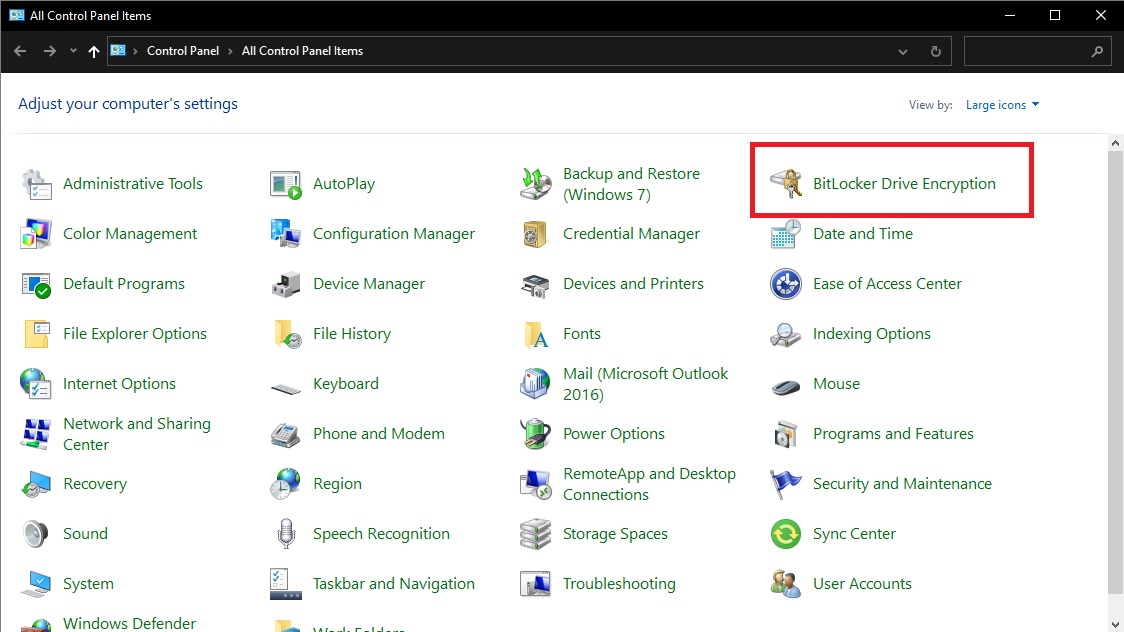Screen dimensions: 1124x632
Task: Open the recent locations dropdown arrow
Action: (x=72, y=51)
